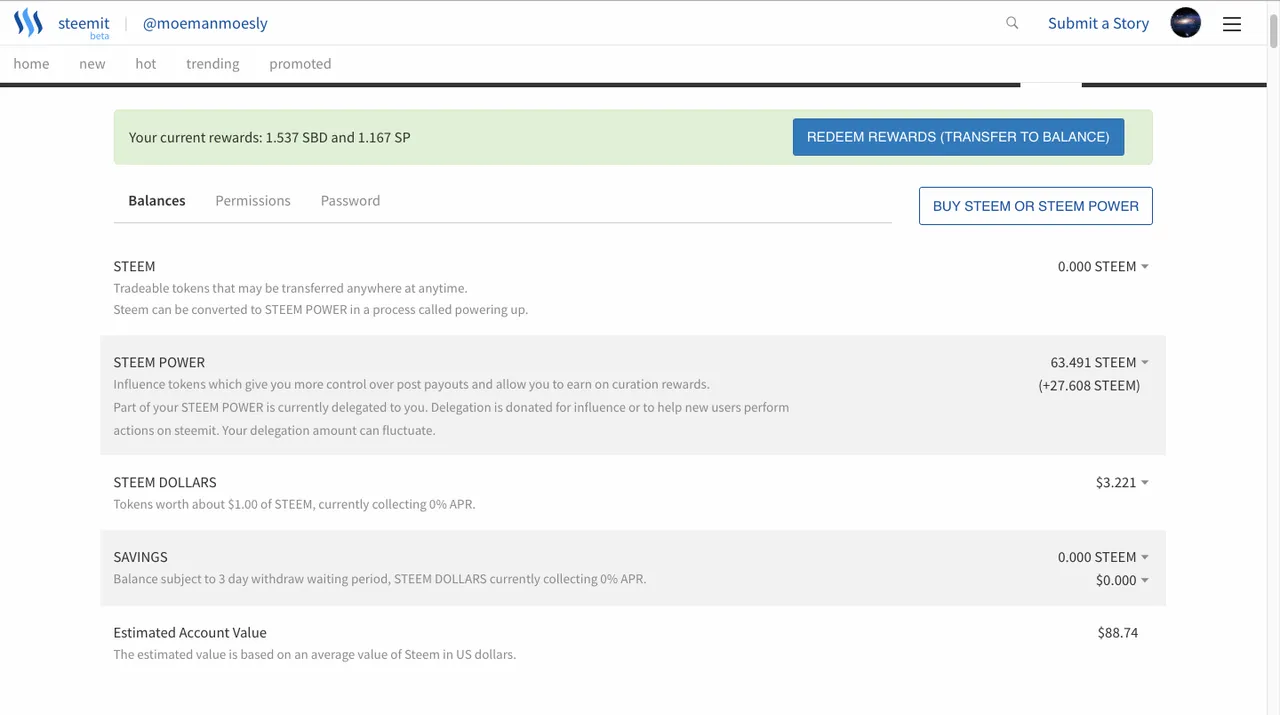Click Redeem Rewards (Transfer to Balance) button
1280x715 pixels.
click(x=958, y=137)
